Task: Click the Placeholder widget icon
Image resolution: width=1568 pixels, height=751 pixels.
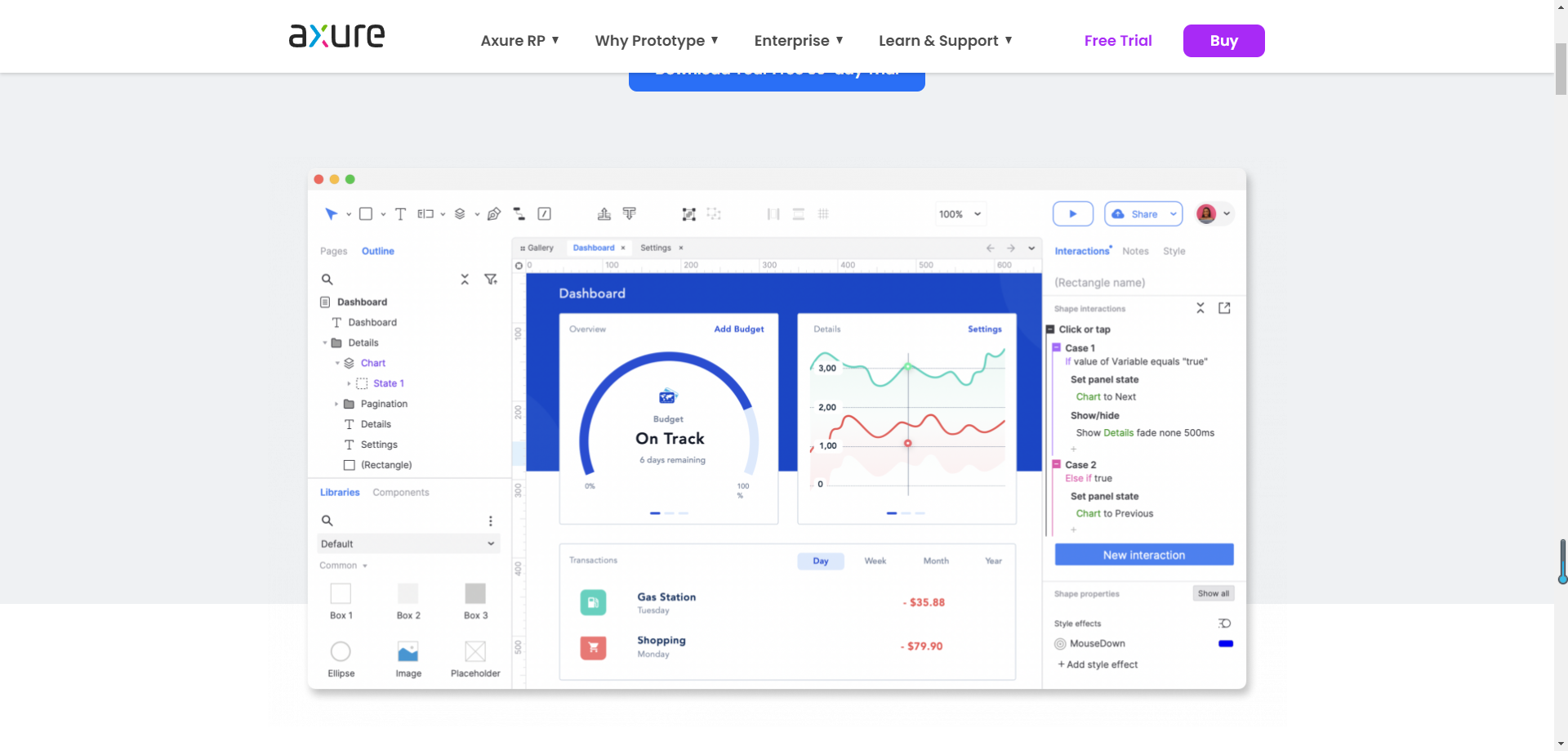Action: [x=475, y=651]
